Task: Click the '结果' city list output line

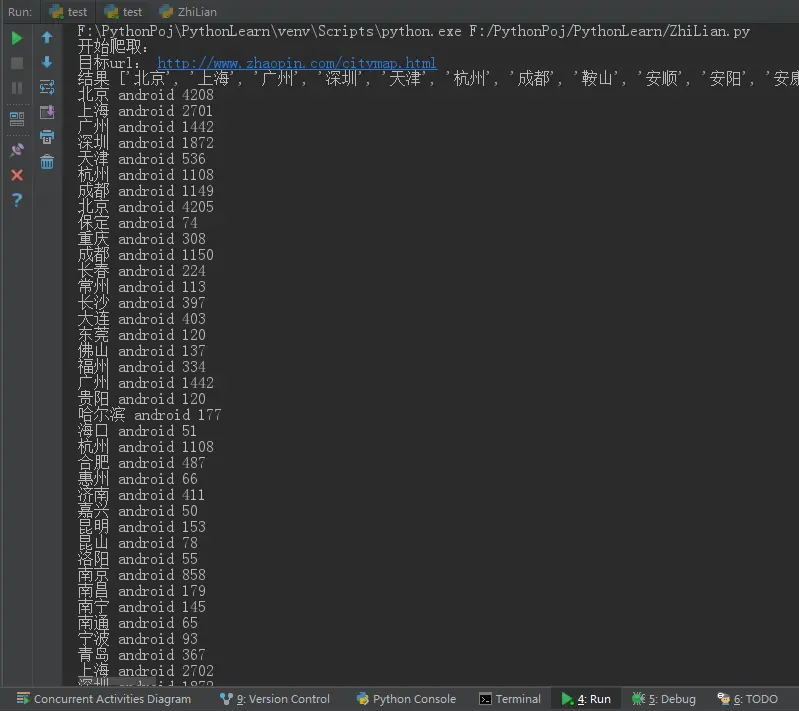Action: [x=438, y=79]
